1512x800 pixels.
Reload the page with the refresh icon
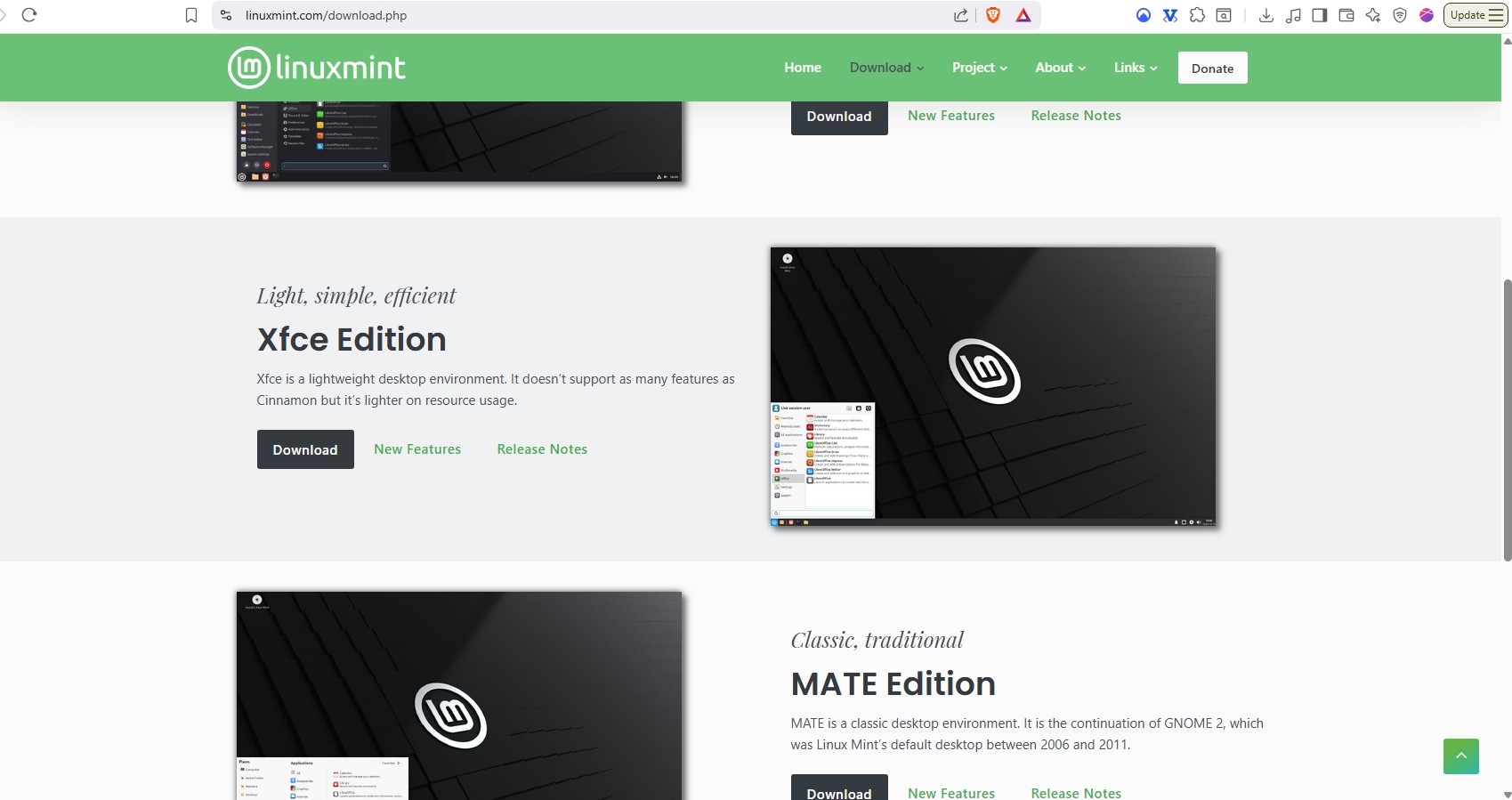point(28,15)
